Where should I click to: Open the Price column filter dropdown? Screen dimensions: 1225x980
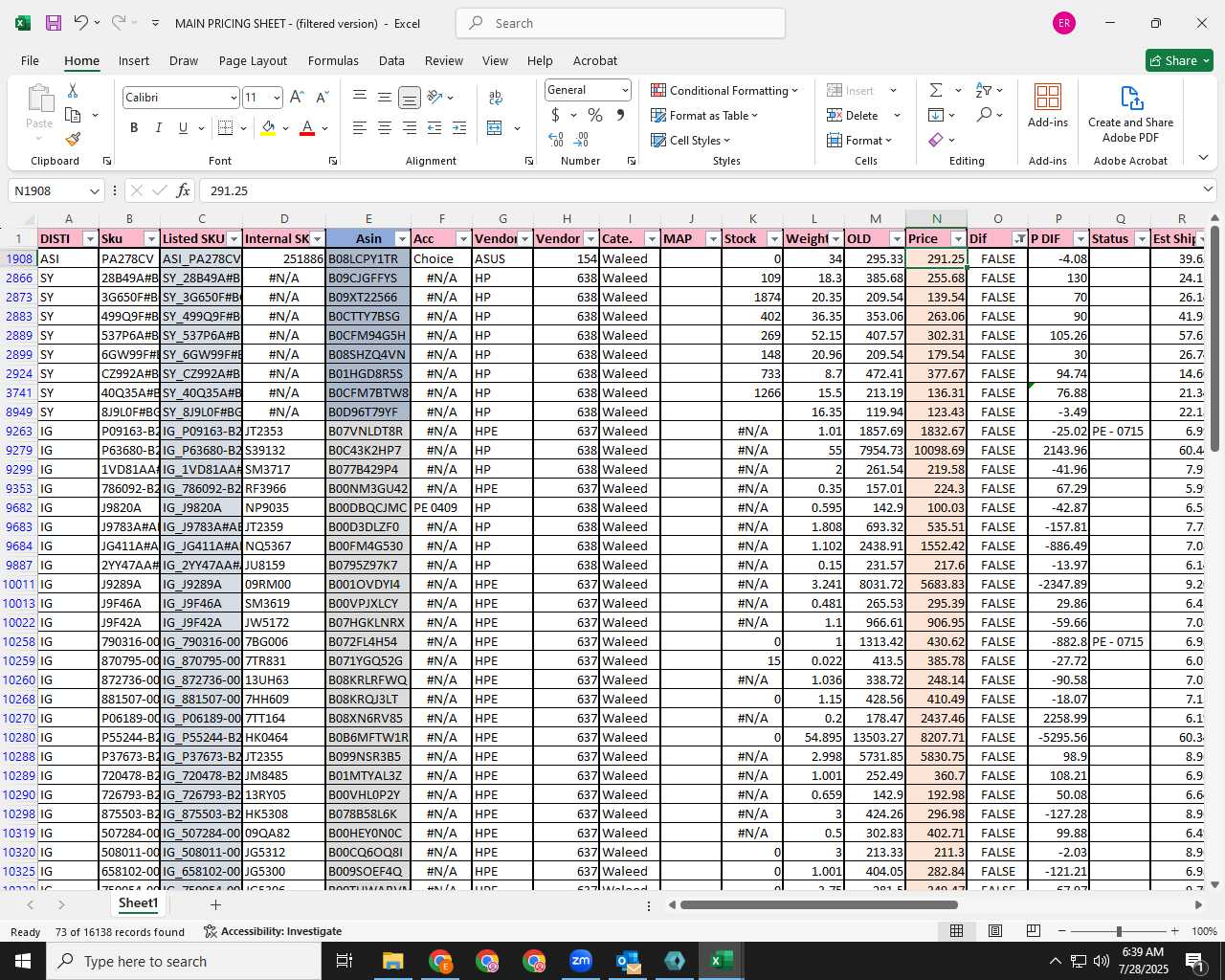pyautogui.click(x=958, y=238)
